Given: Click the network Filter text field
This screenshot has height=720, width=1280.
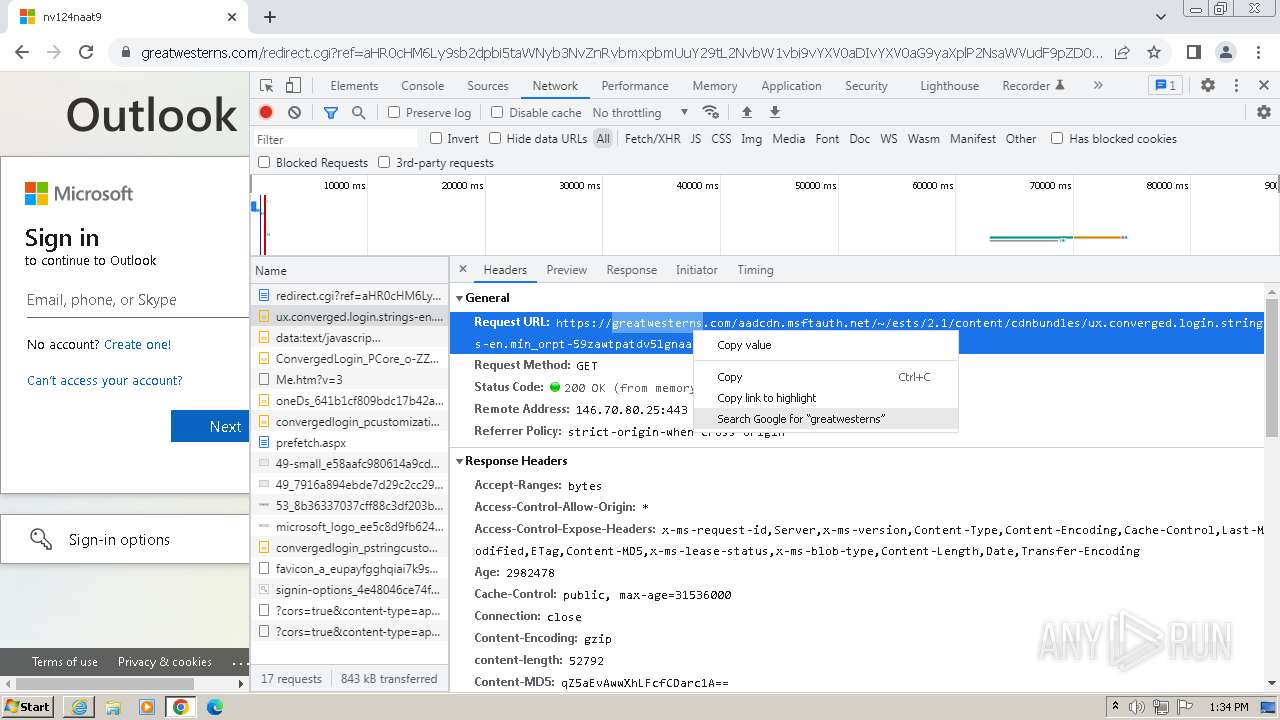Looking at the screenshot, I should [x=336, y=139].
